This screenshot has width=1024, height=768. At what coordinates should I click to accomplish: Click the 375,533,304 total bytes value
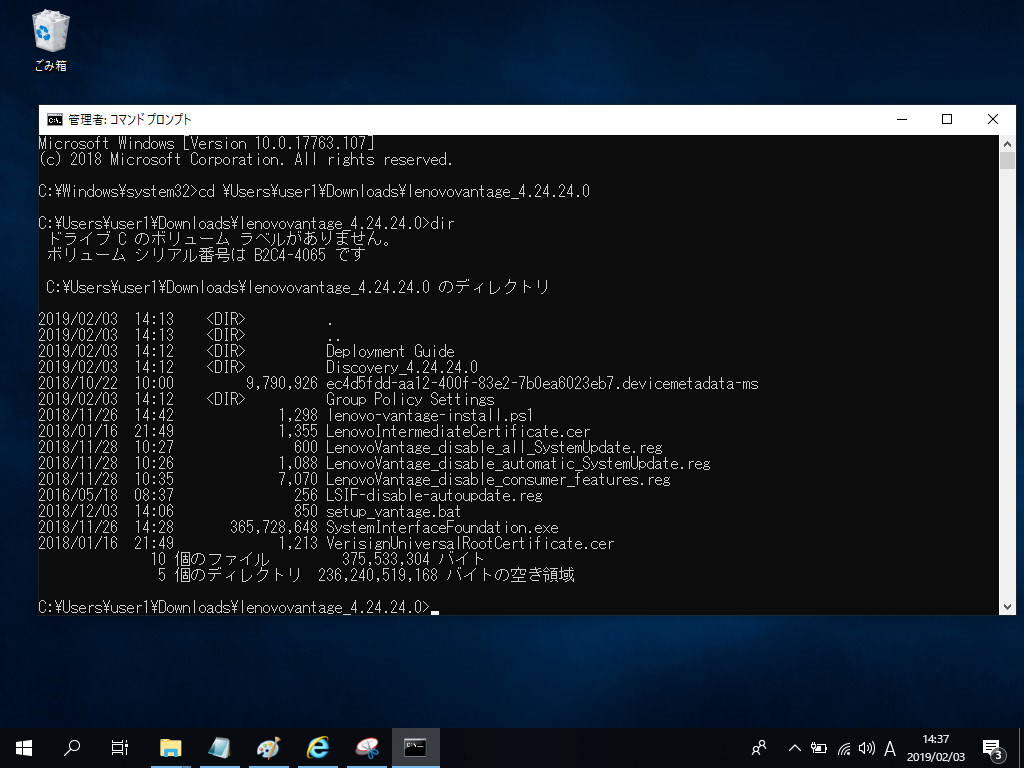click(x=386, y=559)
